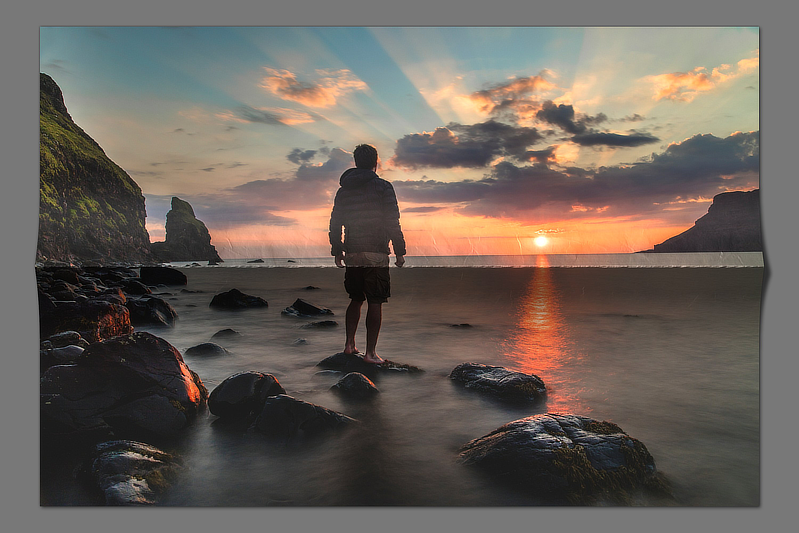799x533 pixels.
Task: Click the tall sea stack rock
Action: click(186, 230)
